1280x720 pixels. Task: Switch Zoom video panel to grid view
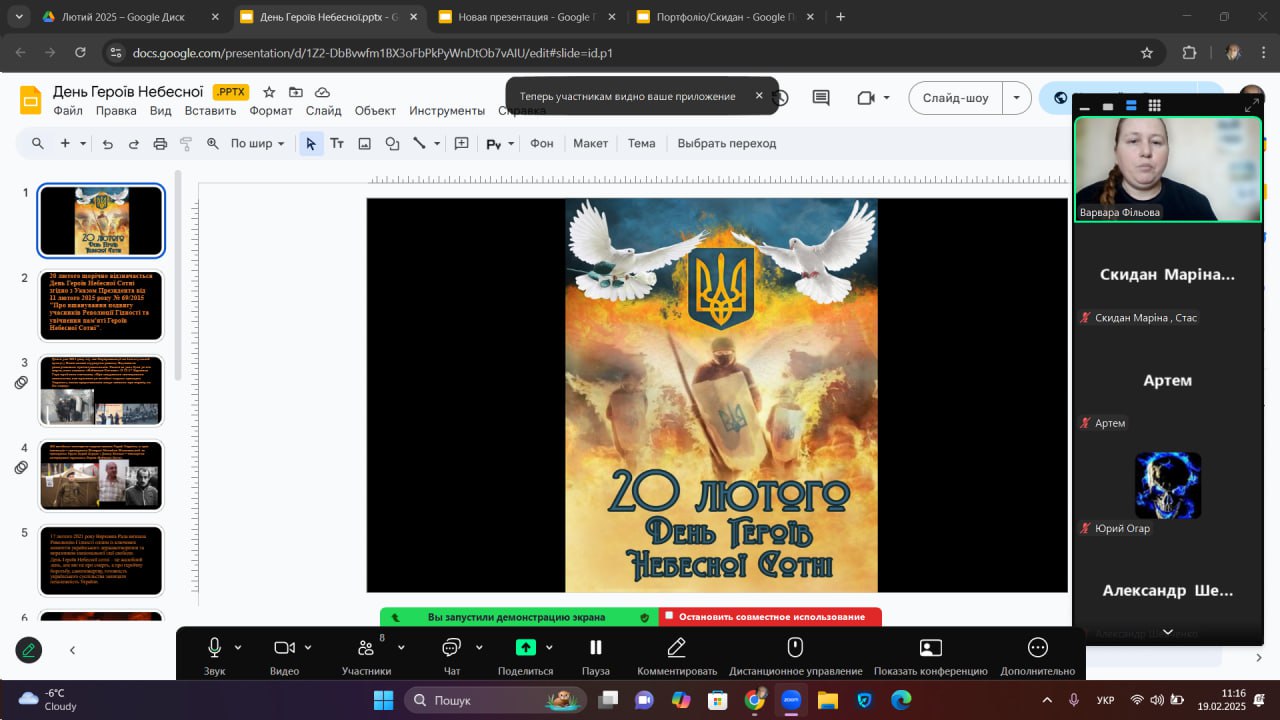[1155, 105]
